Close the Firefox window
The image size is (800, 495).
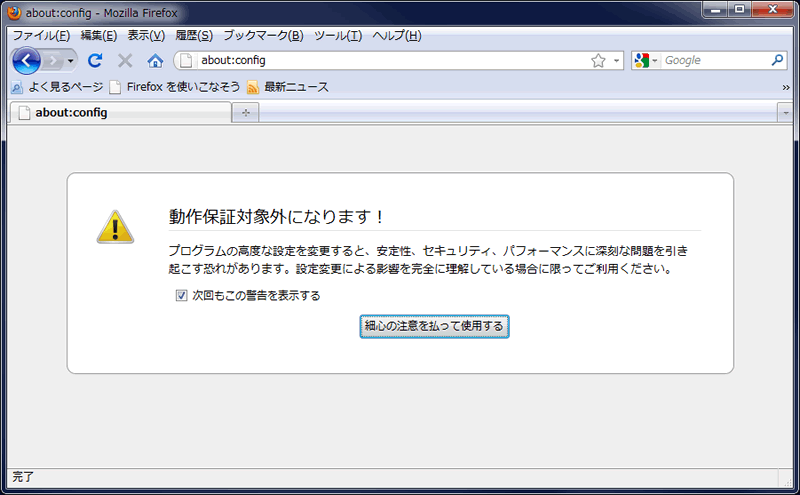pos(772,9)
